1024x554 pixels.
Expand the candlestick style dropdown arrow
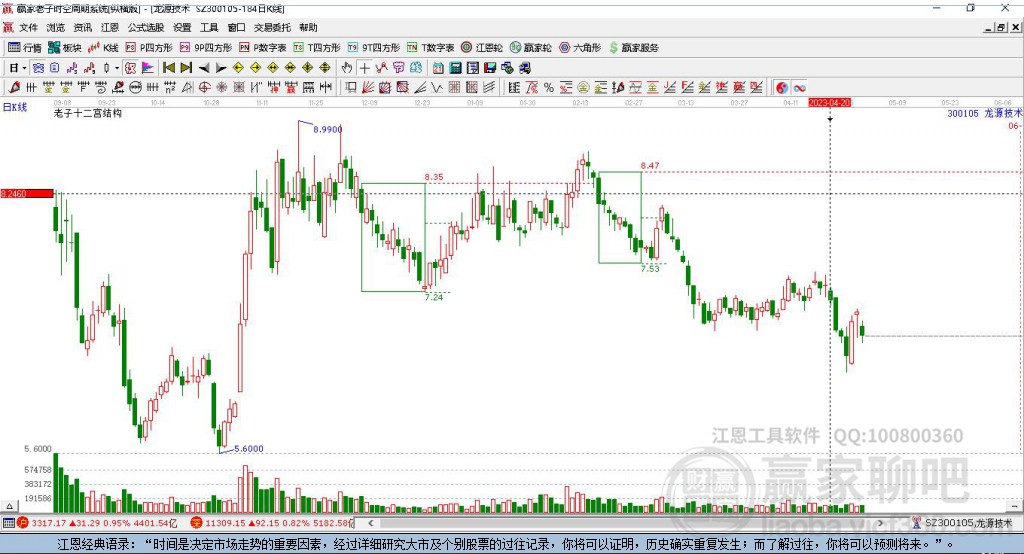coord(117,68)
